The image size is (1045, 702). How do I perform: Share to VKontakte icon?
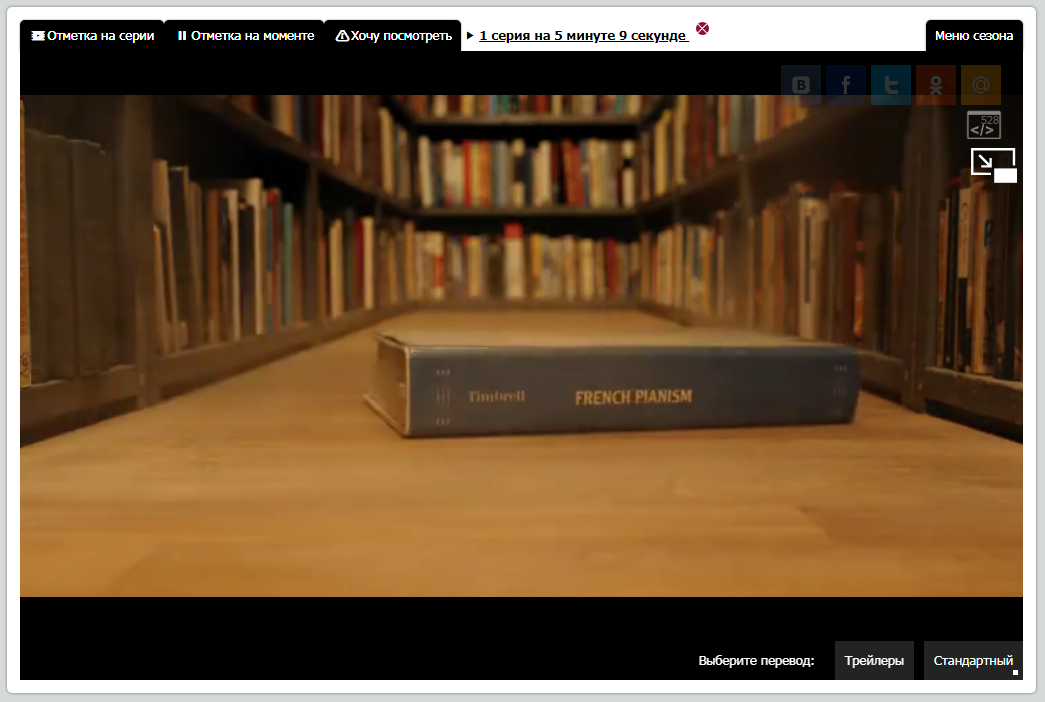point(800,85)
